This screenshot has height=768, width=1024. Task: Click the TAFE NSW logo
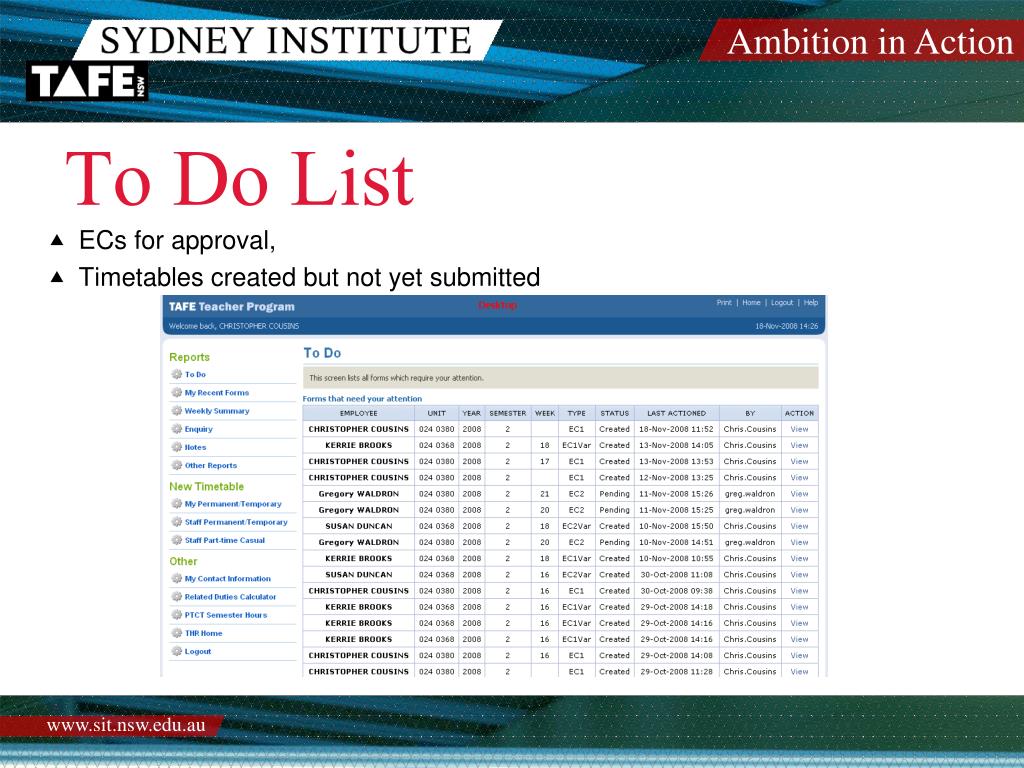pyautogui.click(x=87, y=82)
